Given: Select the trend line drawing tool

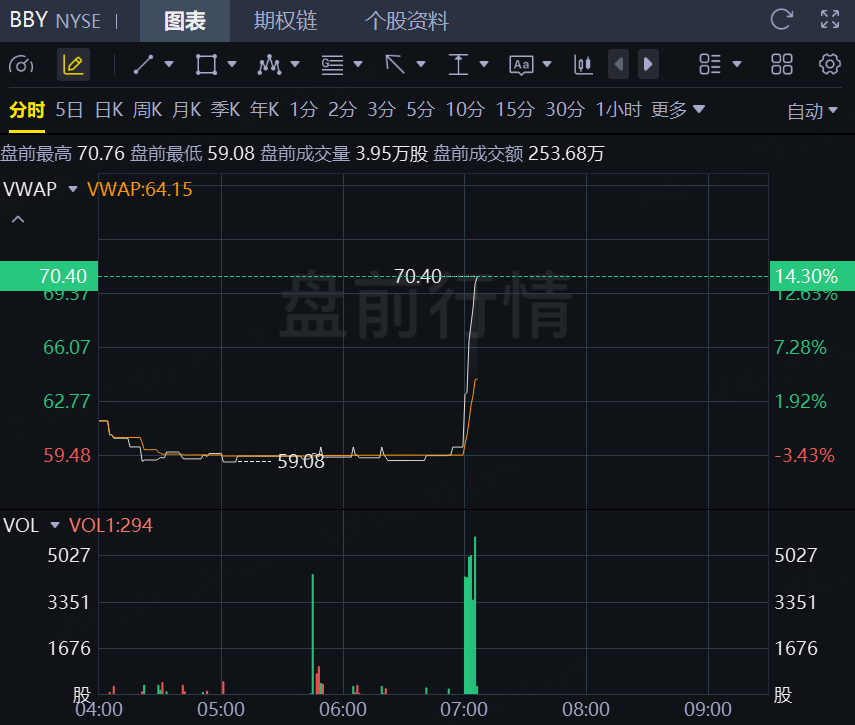Looking at the screenshot, I should click(x=143, y=65).
